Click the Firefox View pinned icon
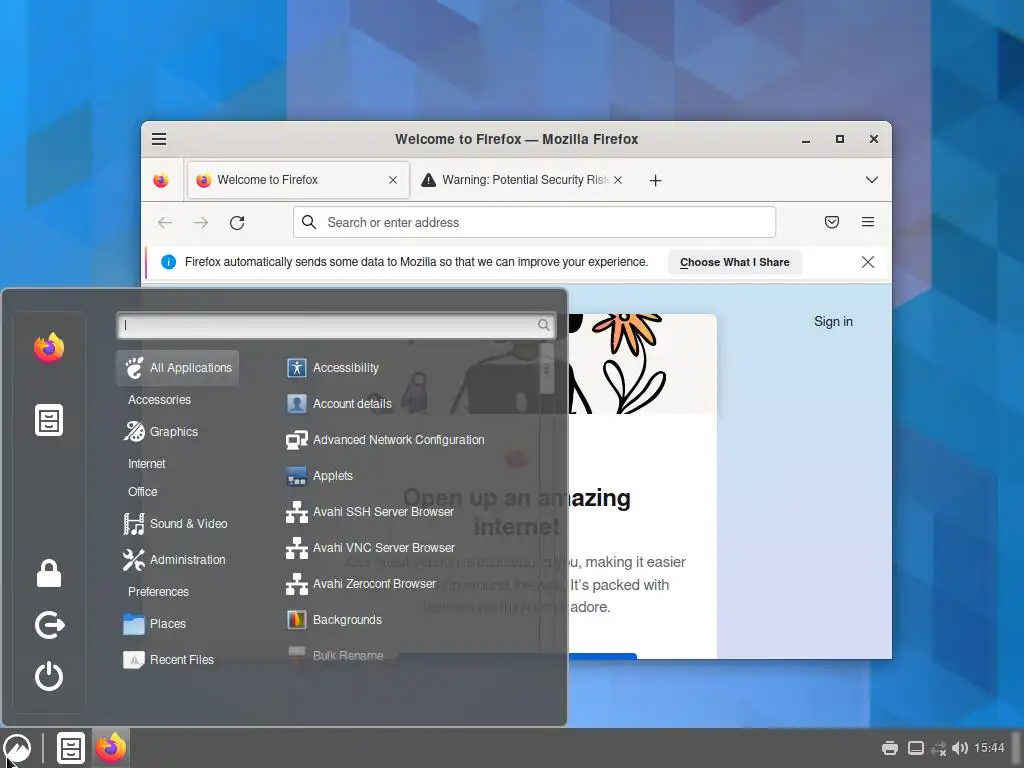The height and width of the screenshot is (768, 1024). tap(161, 180)
